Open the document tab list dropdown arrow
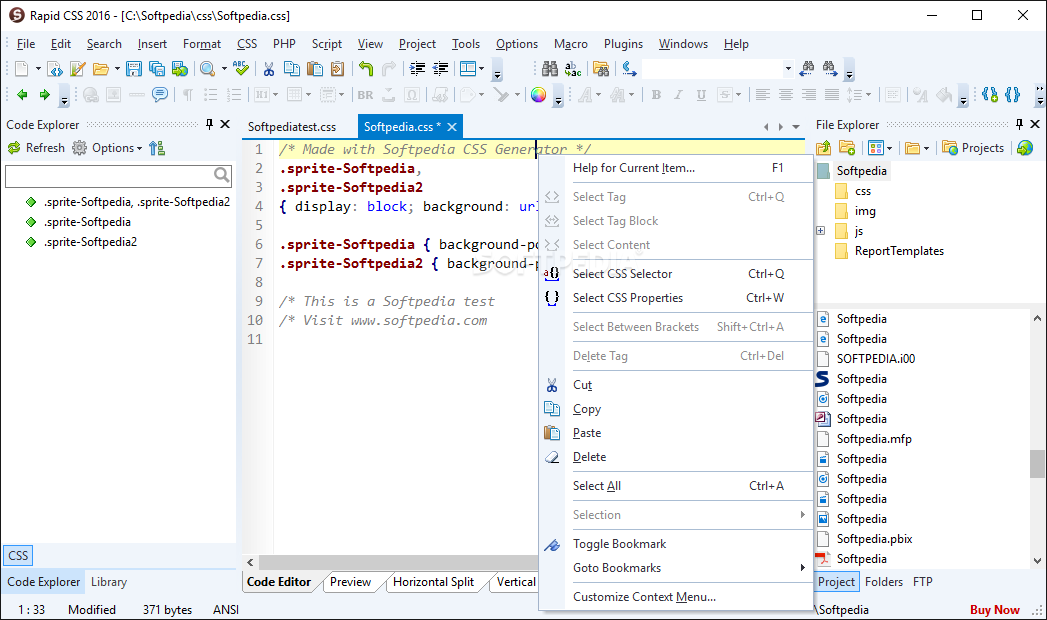 point(796,127)
